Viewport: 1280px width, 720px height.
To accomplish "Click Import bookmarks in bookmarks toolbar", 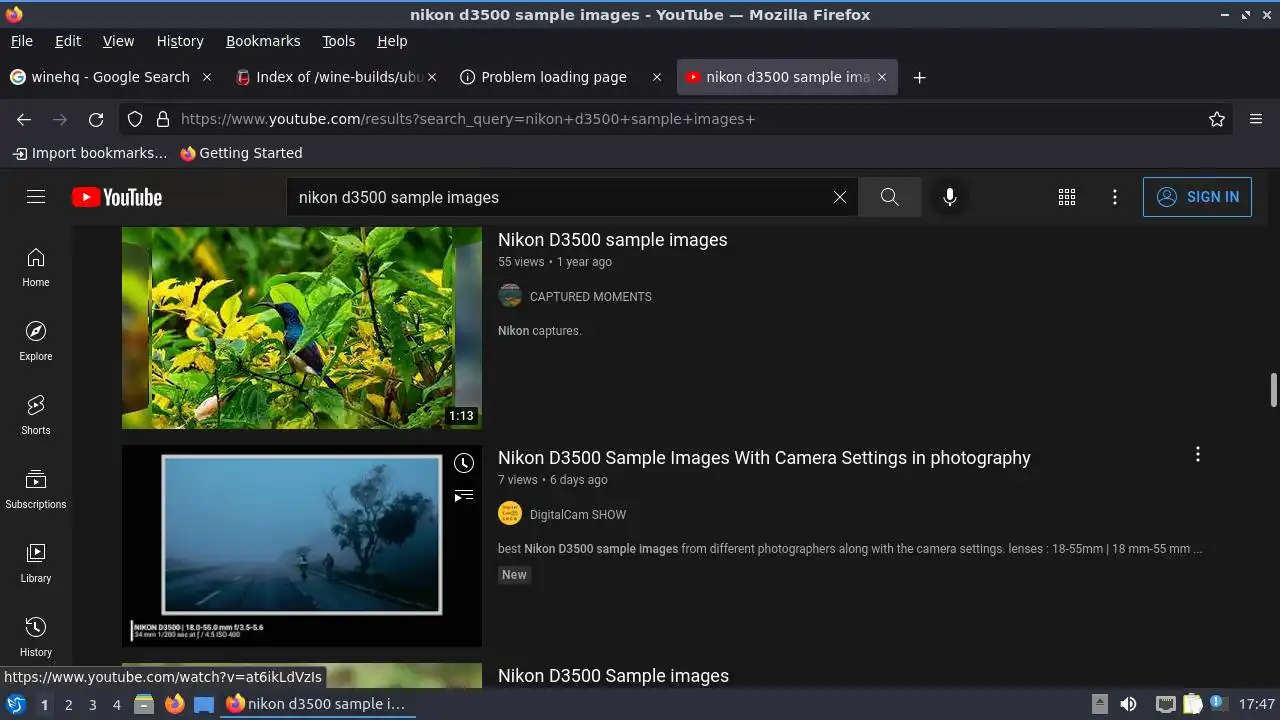I will (90, 153).
